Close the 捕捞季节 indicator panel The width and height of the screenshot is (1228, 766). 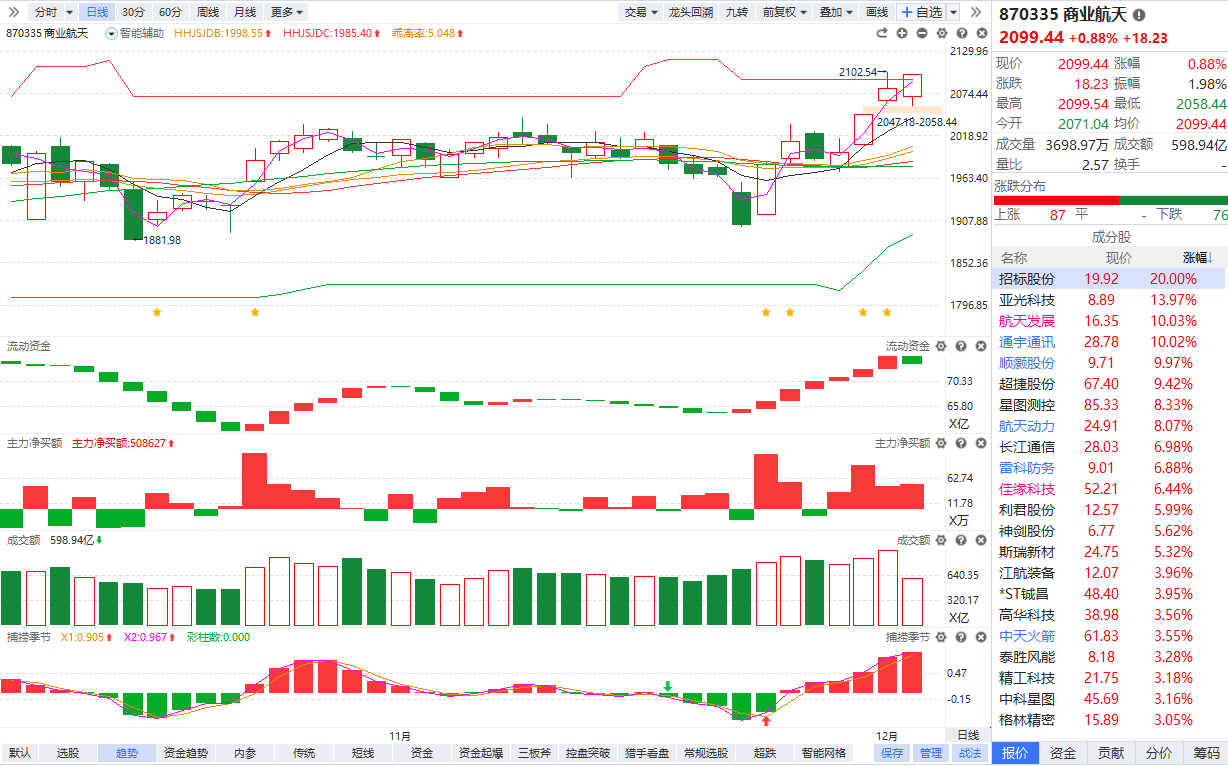pyautogui.click(x=979, y=637)
